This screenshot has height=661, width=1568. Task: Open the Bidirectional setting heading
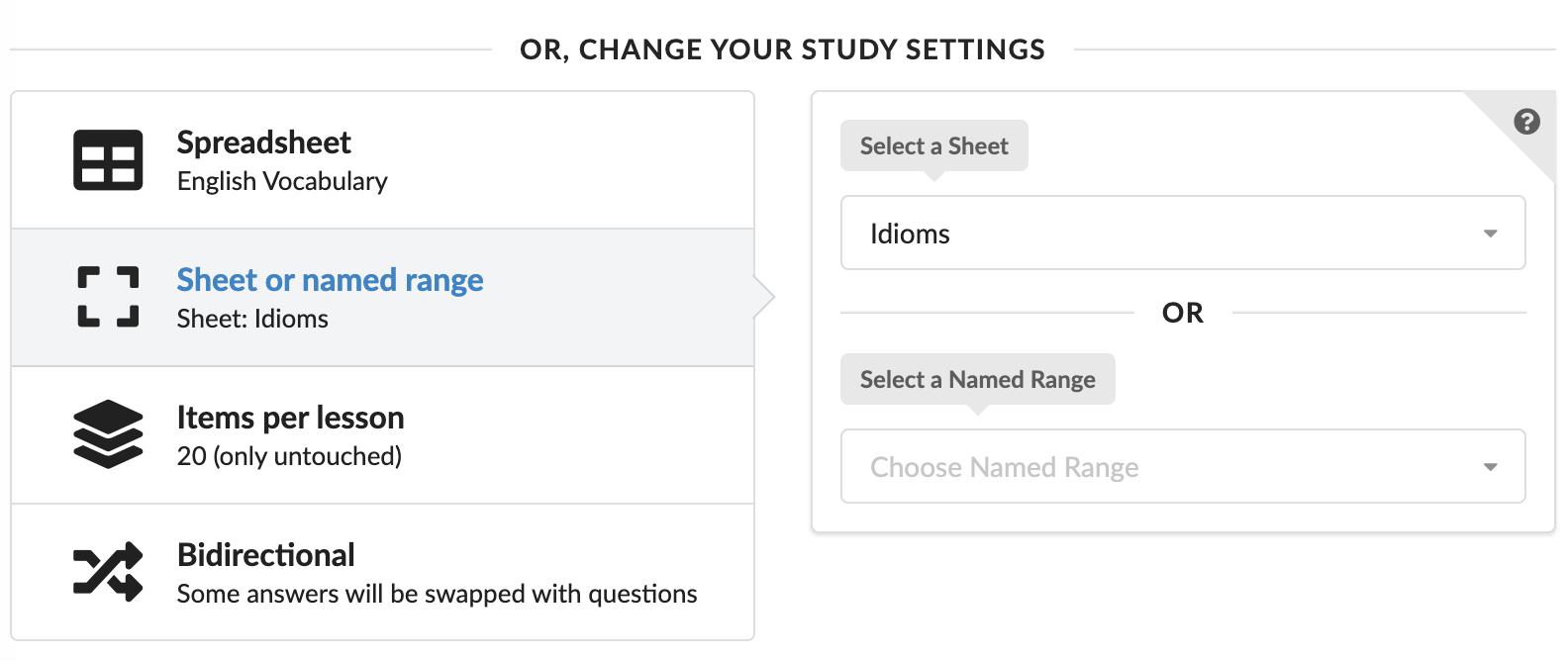(x=265, y=555)
